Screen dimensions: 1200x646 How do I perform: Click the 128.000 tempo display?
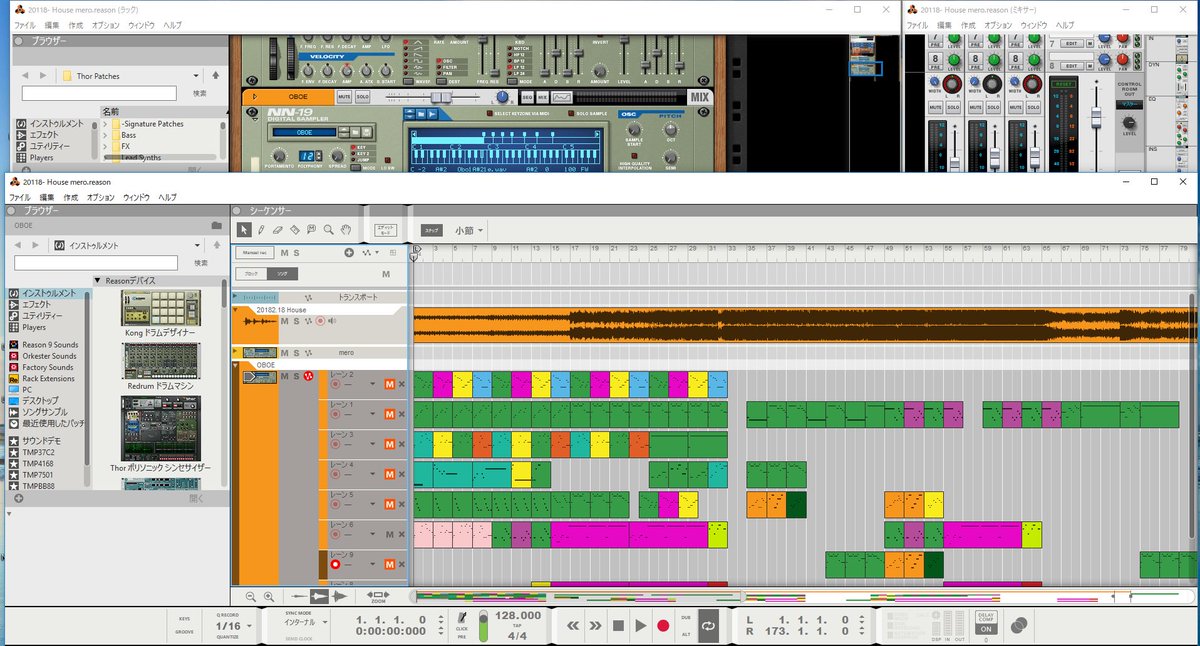[x=517, y=616]
